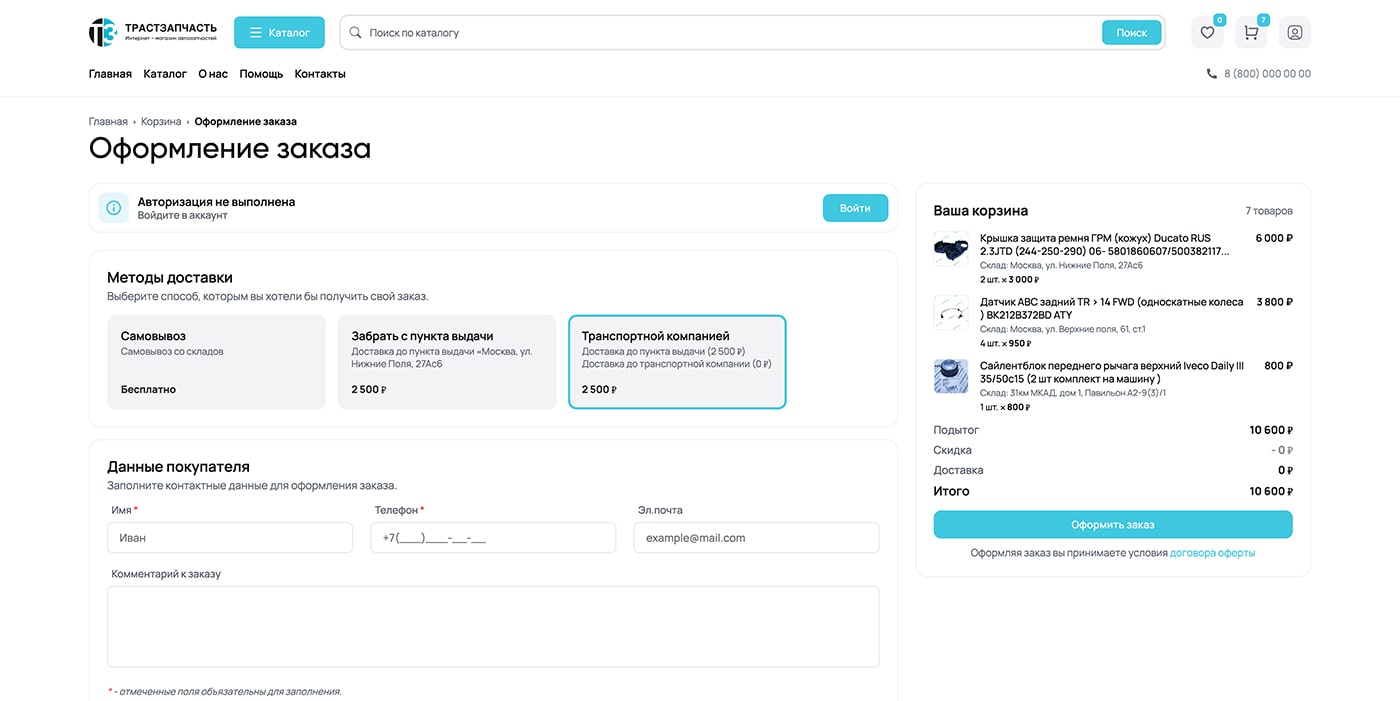Open the О нас menu item
This screenshot has width=1400, height=701.
coord(212,74)
